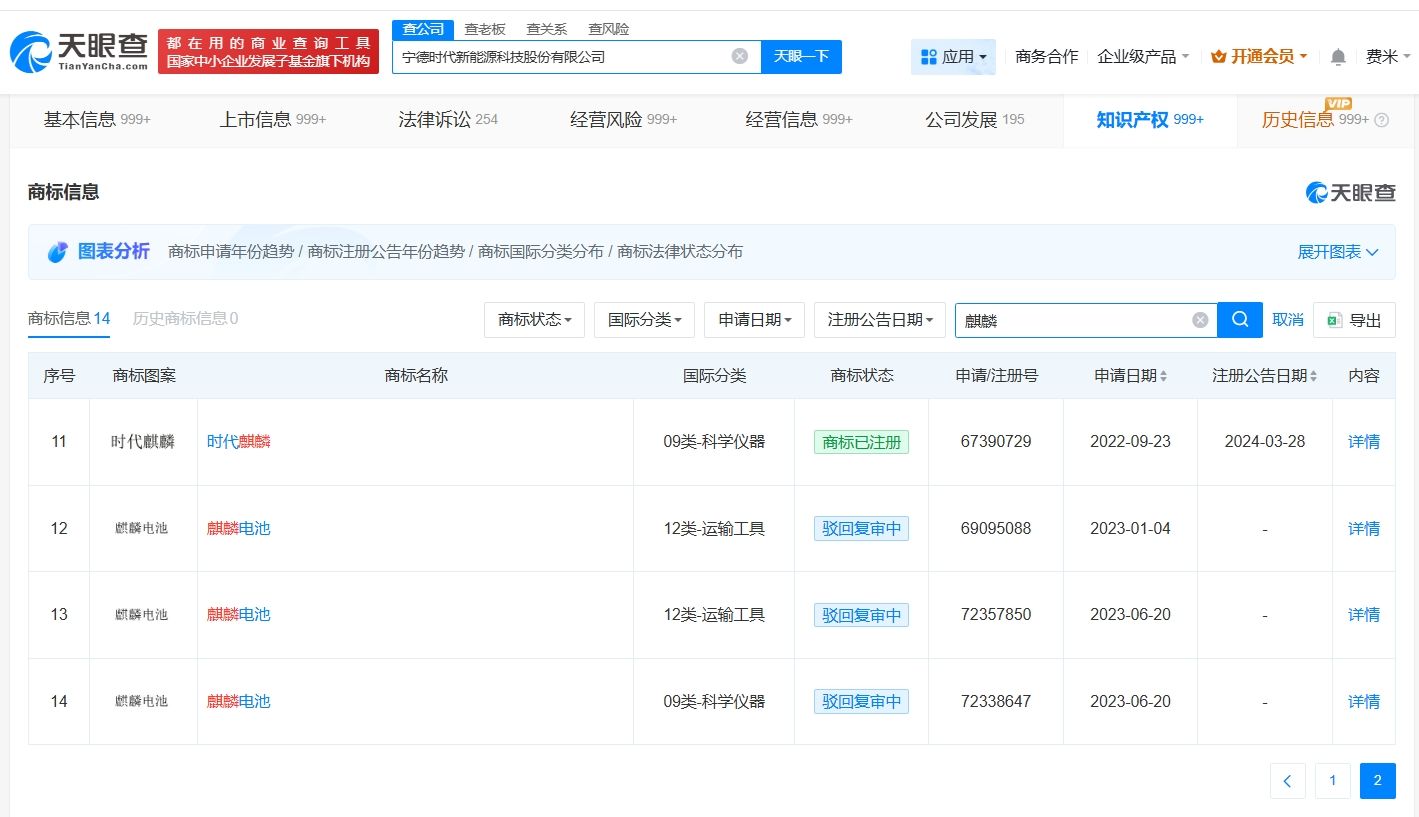This screenshot has height=817, width=1419.
Task: Click the magnifier search button for trademarks
Action: [1240, 320]
